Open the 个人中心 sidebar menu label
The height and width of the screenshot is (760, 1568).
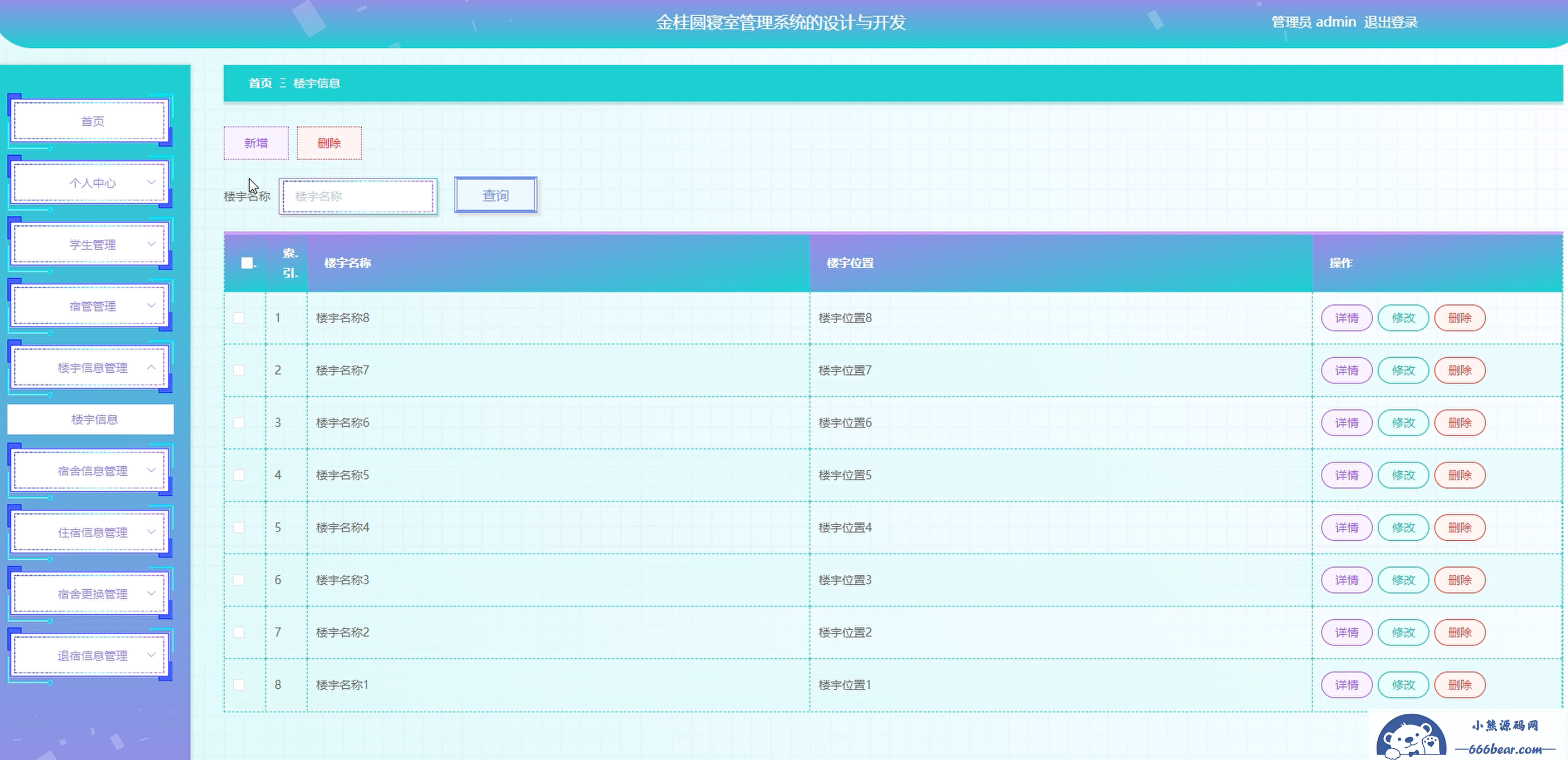tap(92, 183)
